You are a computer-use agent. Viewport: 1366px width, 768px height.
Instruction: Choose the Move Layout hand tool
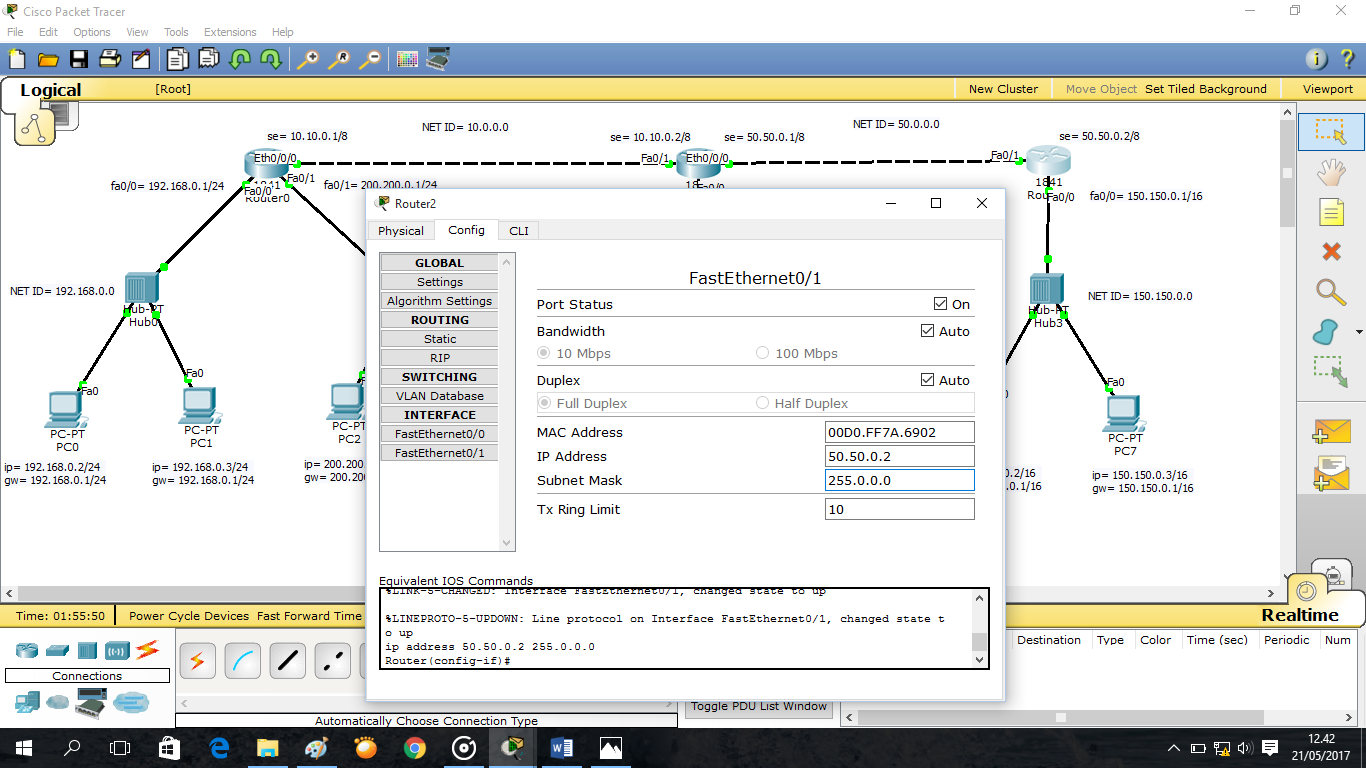(1330, 172)
